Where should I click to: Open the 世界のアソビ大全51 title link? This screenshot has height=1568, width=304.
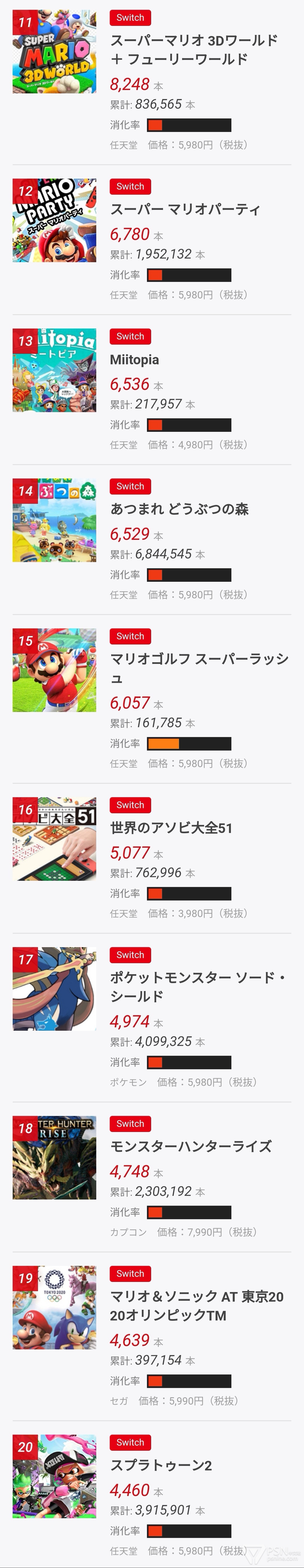coord(171,828)
